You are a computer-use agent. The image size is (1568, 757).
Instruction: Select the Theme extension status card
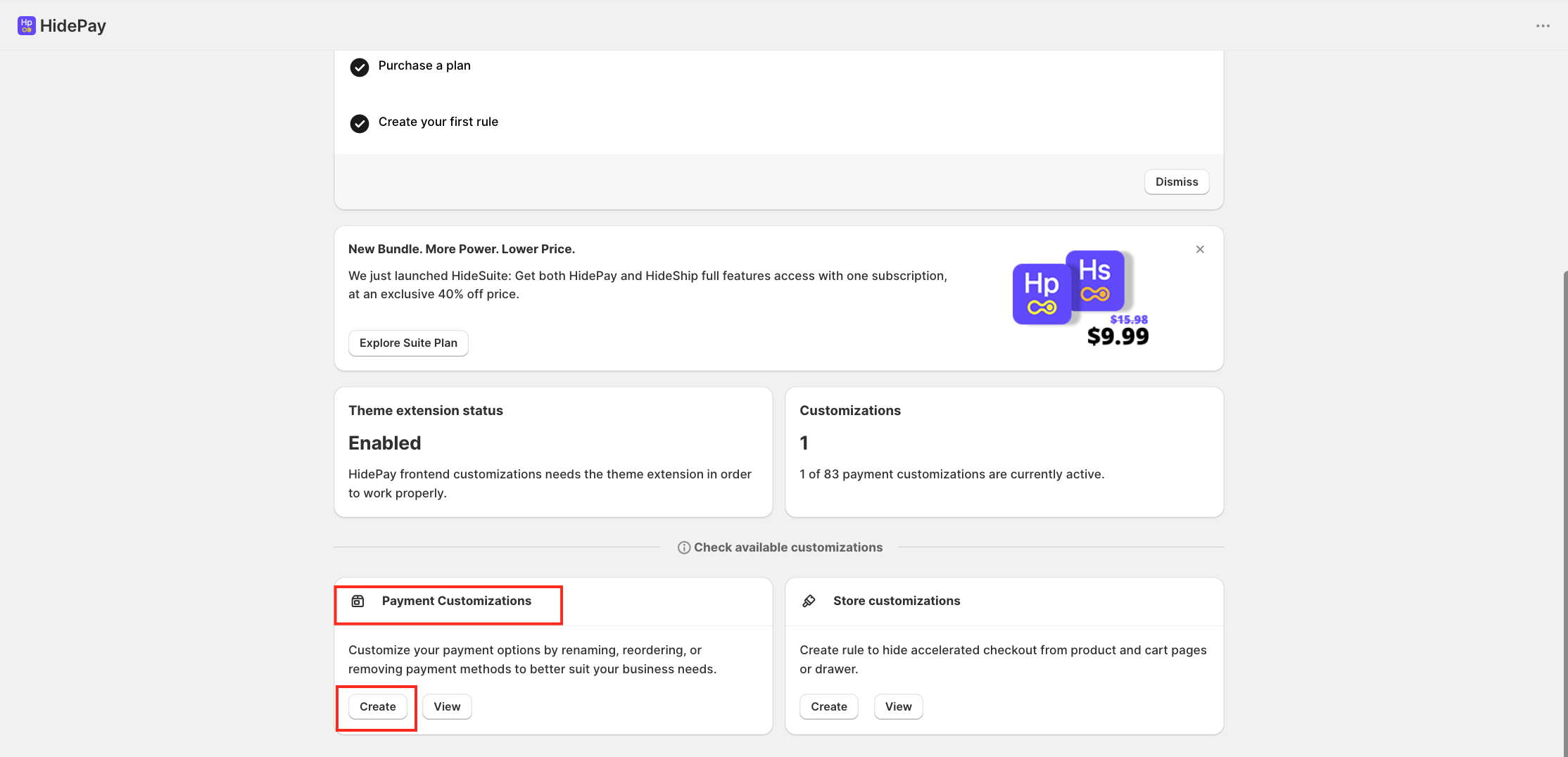click(x=553, y=452)
